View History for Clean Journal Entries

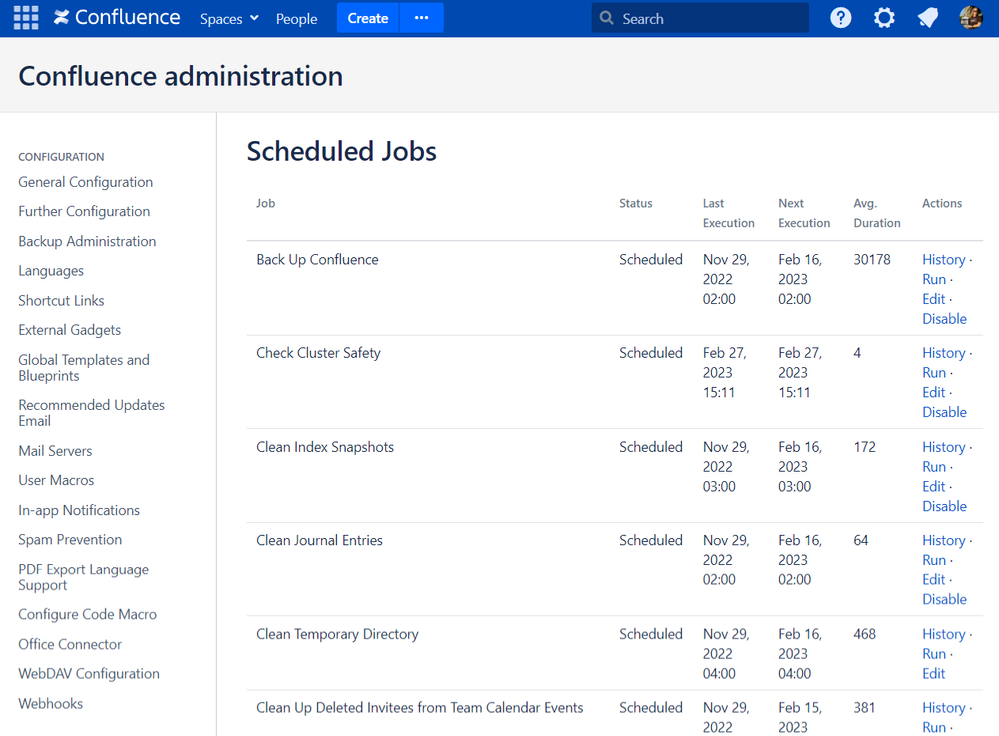point(944,540)
